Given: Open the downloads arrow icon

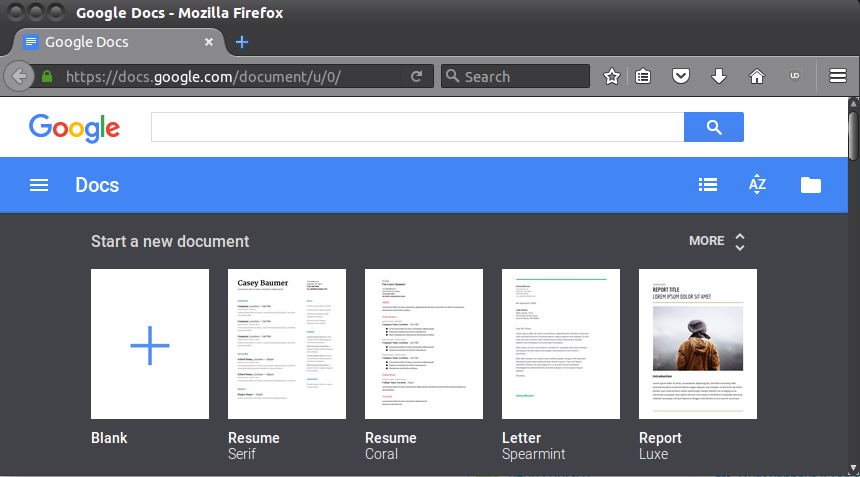Looking at the screenshot, I should point(718,76).
